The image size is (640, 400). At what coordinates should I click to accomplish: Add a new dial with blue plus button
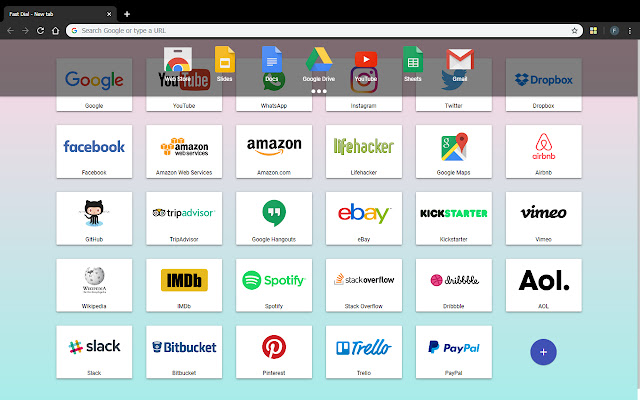543,352
